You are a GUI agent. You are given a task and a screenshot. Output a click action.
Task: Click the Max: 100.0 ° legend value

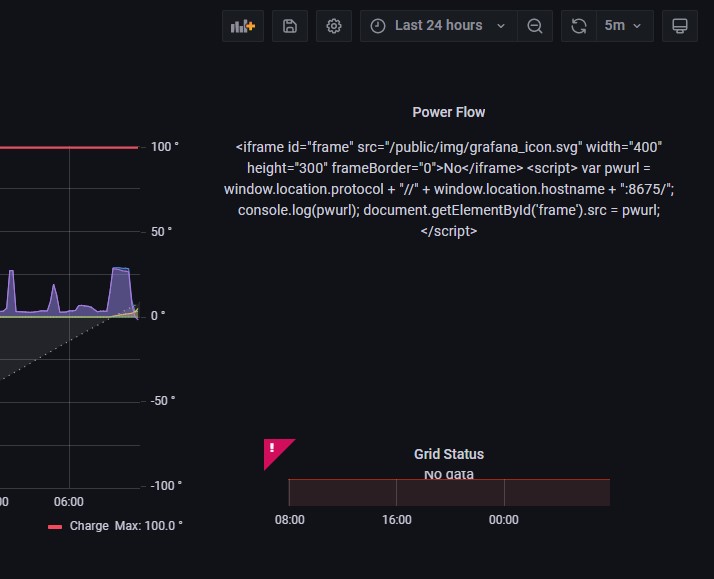pyautogui.click(x=148, y=526)
